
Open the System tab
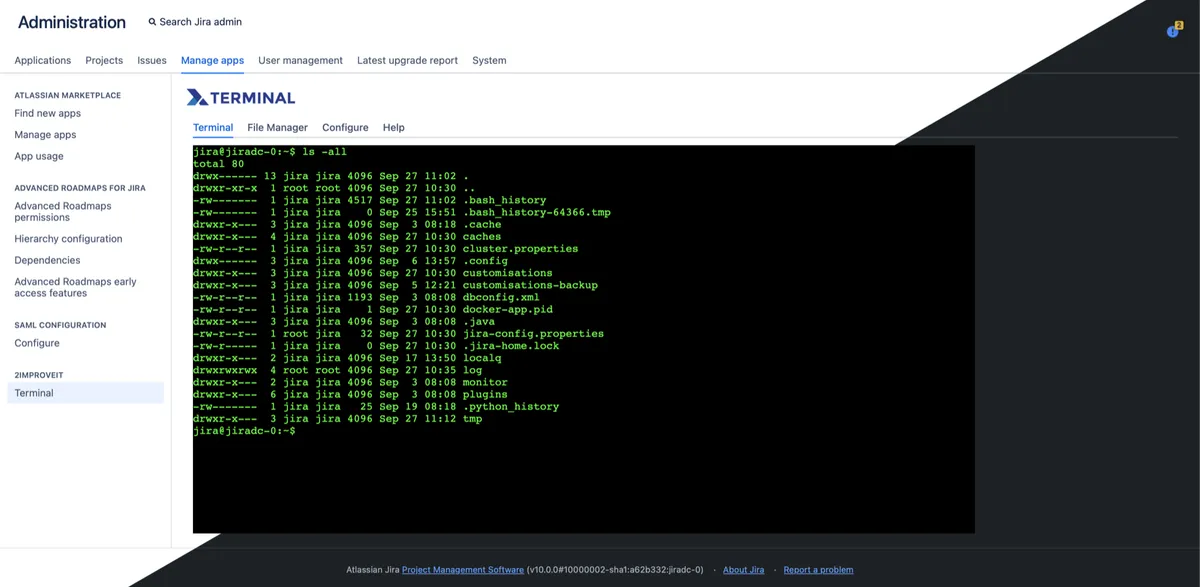tap(489, 60)
